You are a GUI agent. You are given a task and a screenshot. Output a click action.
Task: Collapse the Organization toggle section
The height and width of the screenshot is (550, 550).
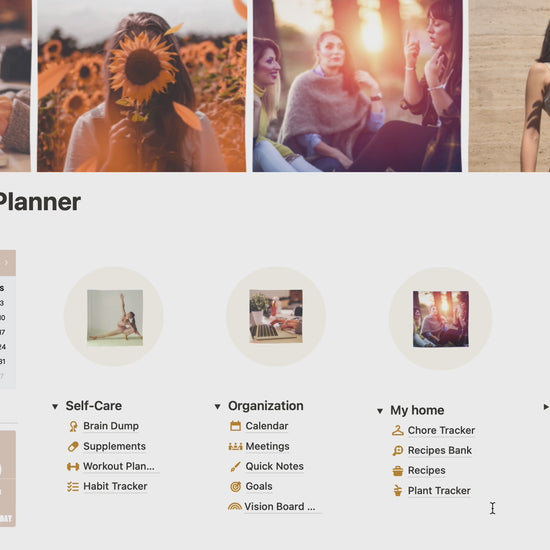[217, 407]
